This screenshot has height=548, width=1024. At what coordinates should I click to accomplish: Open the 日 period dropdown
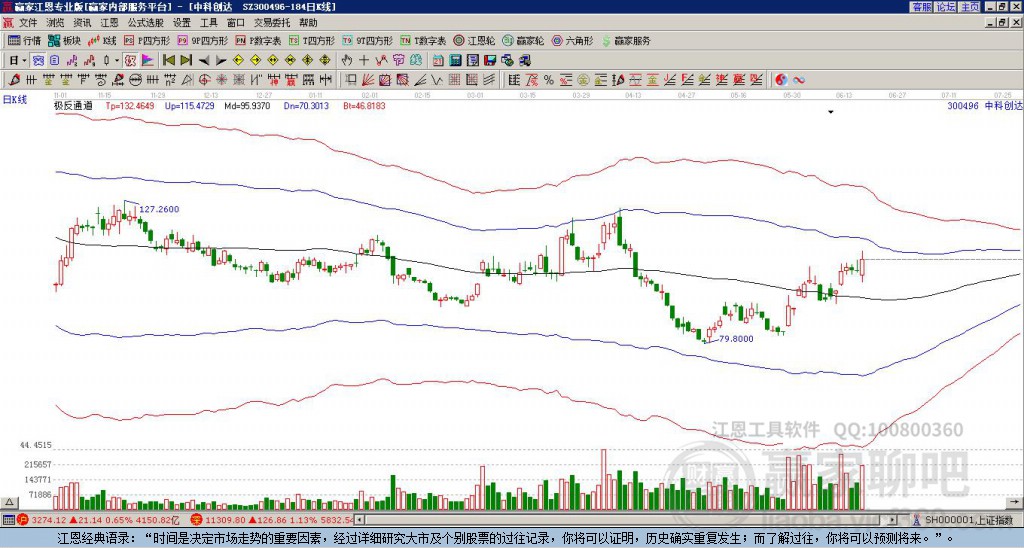click(17, 60)
